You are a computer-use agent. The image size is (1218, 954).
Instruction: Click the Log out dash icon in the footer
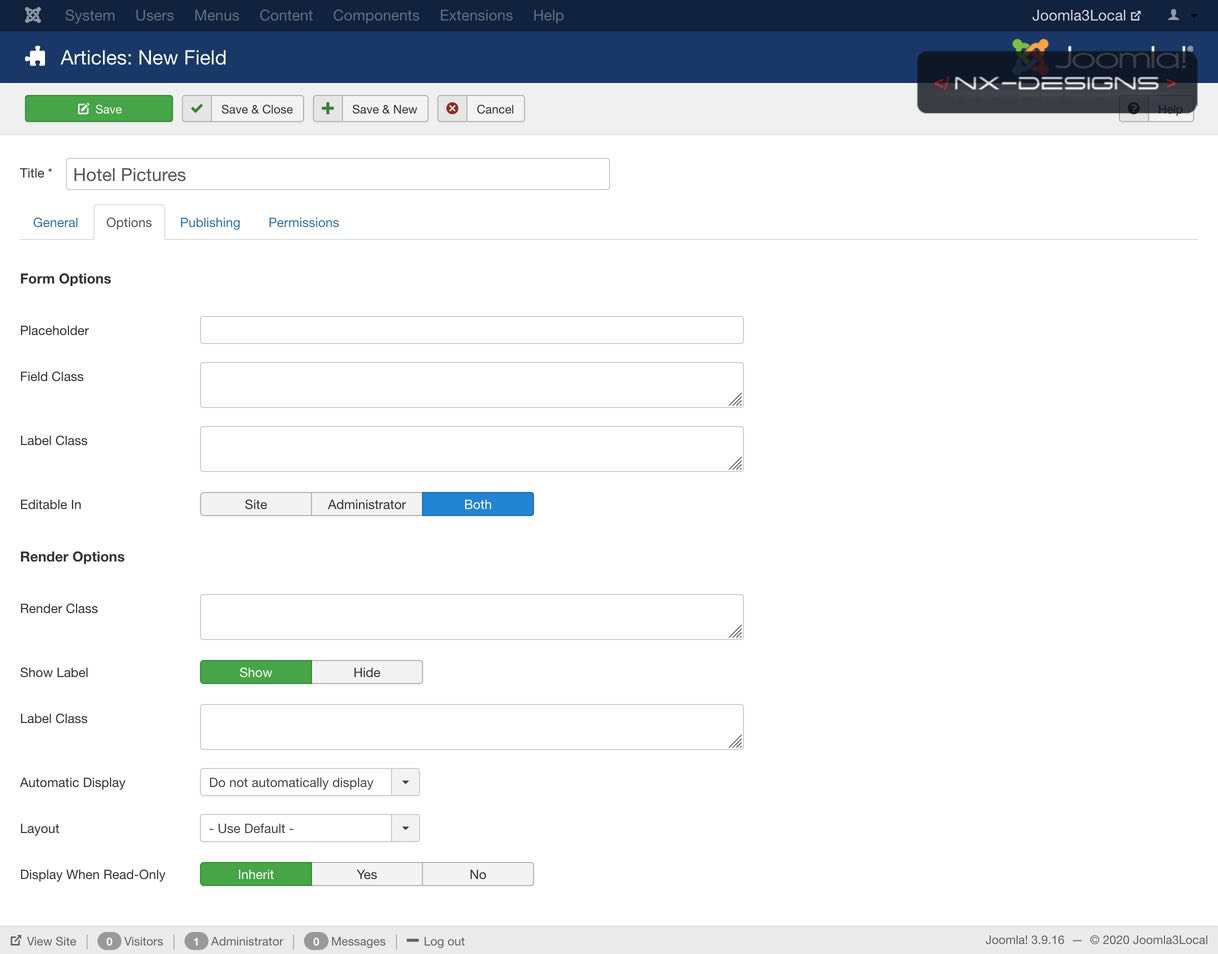click(412, 941)
